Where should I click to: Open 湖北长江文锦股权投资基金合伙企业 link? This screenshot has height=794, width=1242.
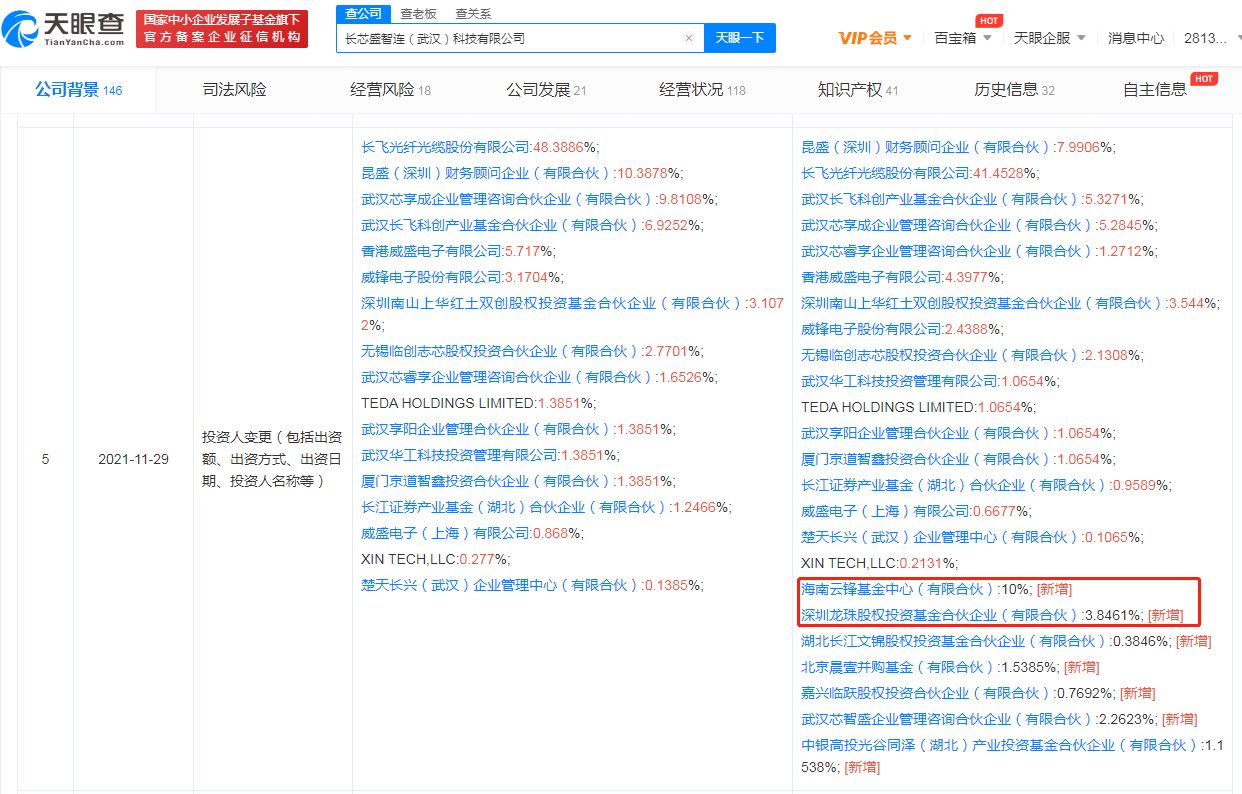click(x=954, y=641)
